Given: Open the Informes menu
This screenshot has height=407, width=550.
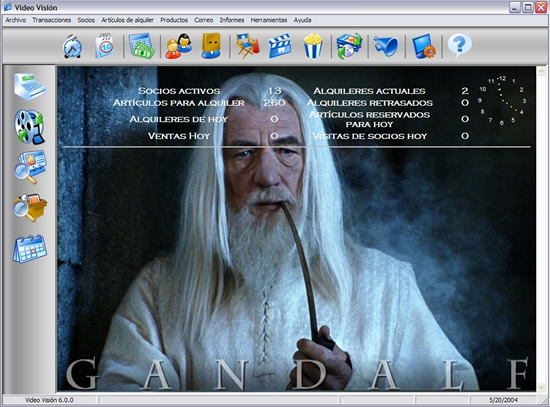Looking at the screenshot, I should click(x=232, y=20).
